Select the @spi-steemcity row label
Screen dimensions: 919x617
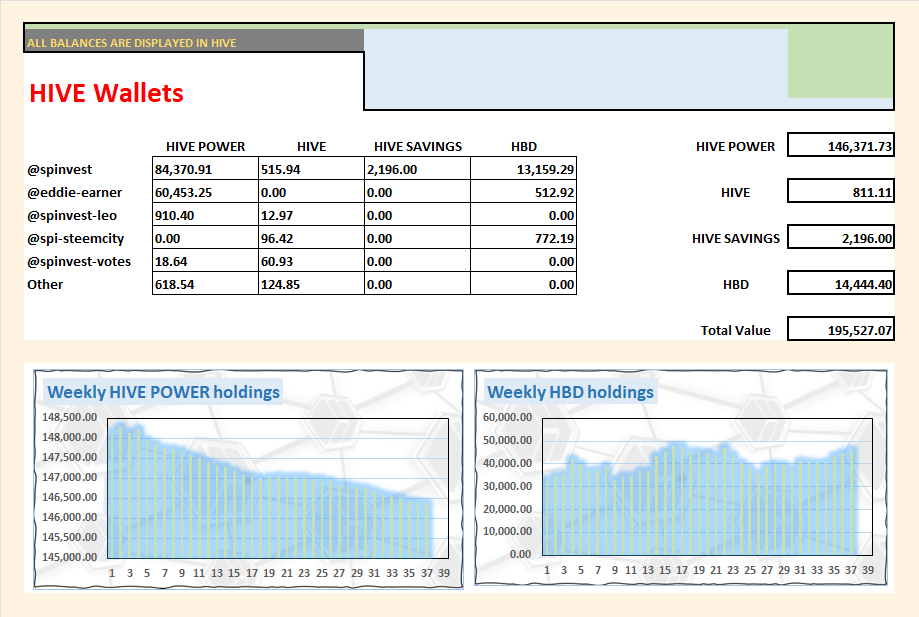(76, 238)
